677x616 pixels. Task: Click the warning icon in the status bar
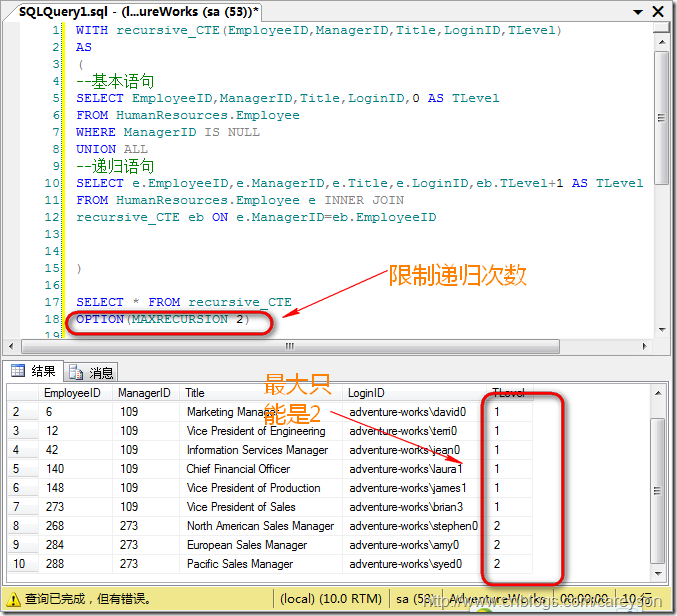coord(13,599)
